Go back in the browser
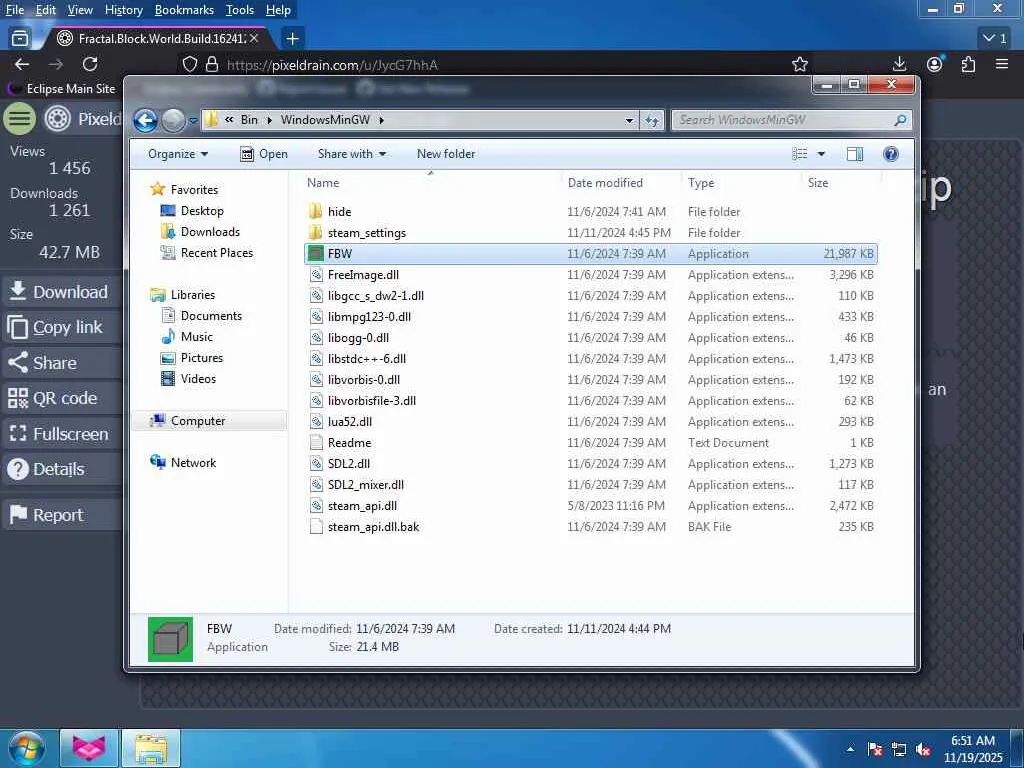This screenshot has width=1024, height=768. point(22,64)
